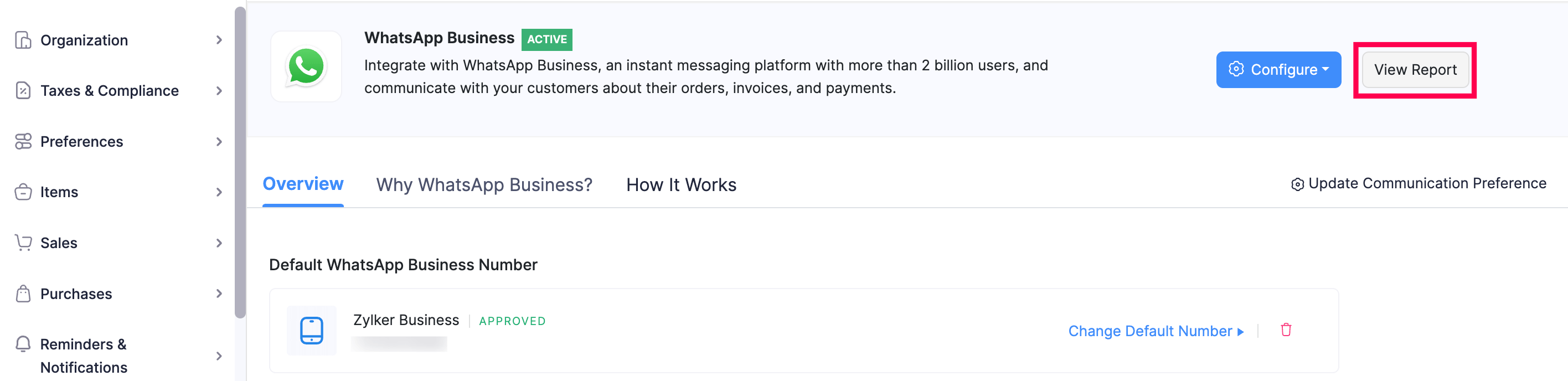This screenshot has width=1568, height=381.
Task: Expand the Purchases section chevron
Action: [x=219, y=294]
